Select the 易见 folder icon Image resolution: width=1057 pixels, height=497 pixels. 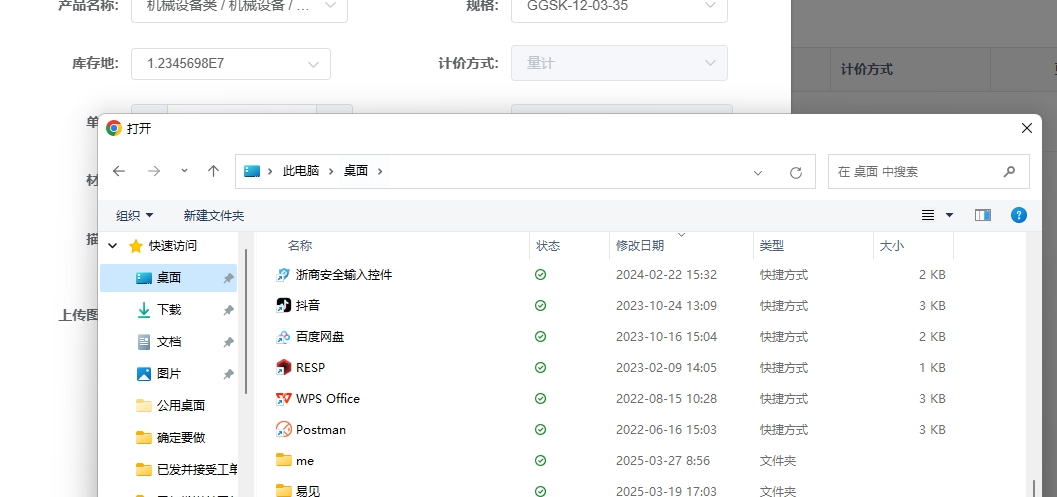click(x=283, y=490)
